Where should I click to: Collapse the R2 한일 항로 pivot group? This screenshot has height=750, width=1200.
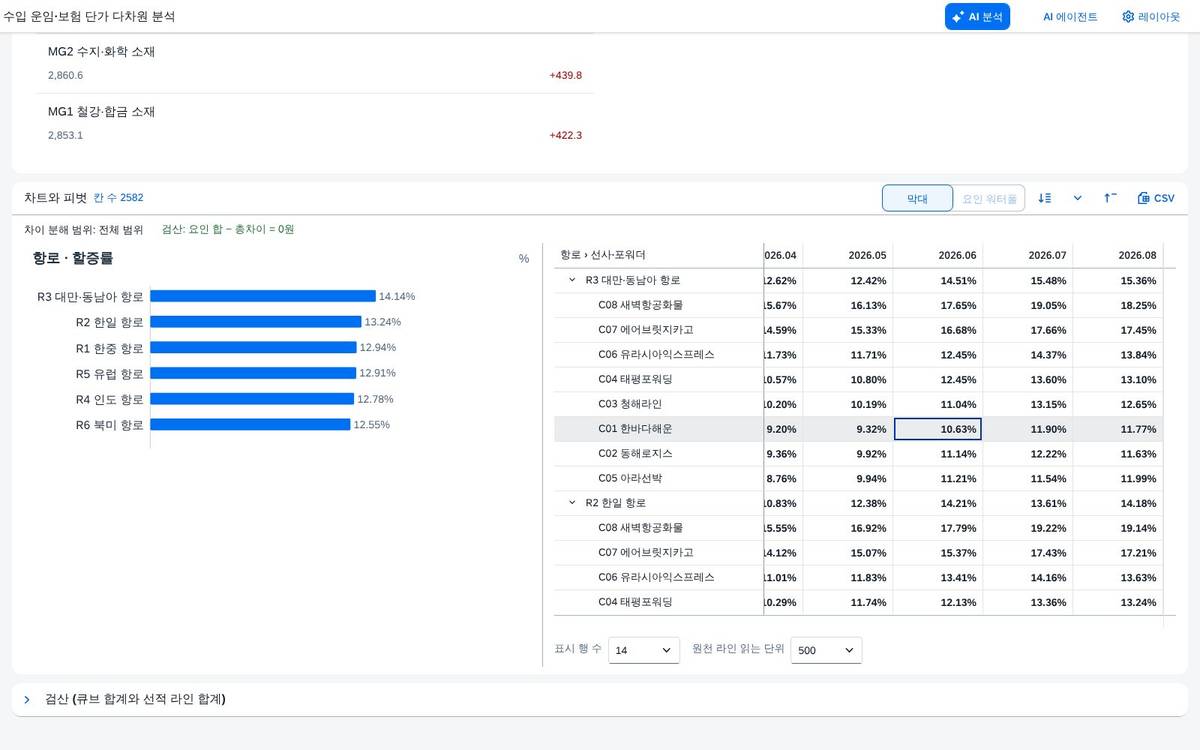[x=572, y=503]
